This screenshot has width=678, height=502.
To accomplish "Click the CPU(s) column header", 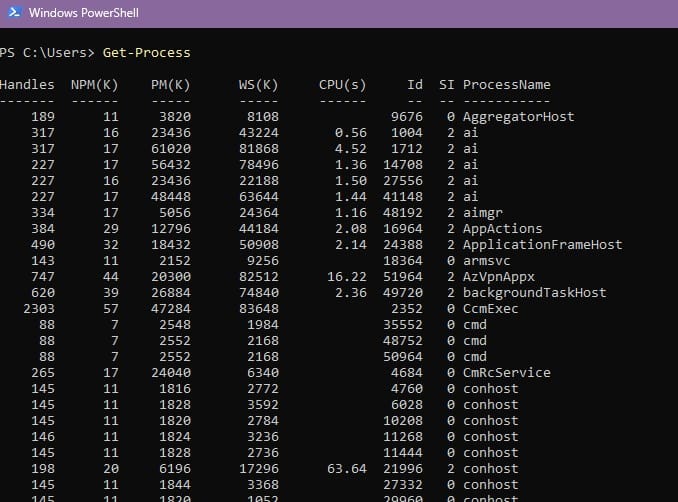I will pyautogui.click(x=342, y=85).
